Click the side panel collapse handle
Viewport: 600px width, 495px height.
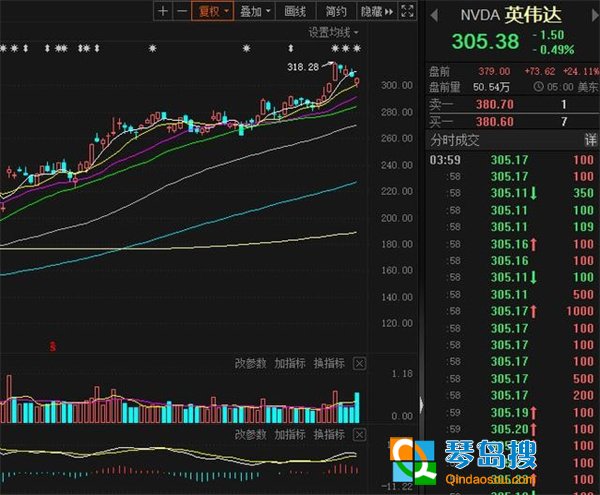pos(421,405)
